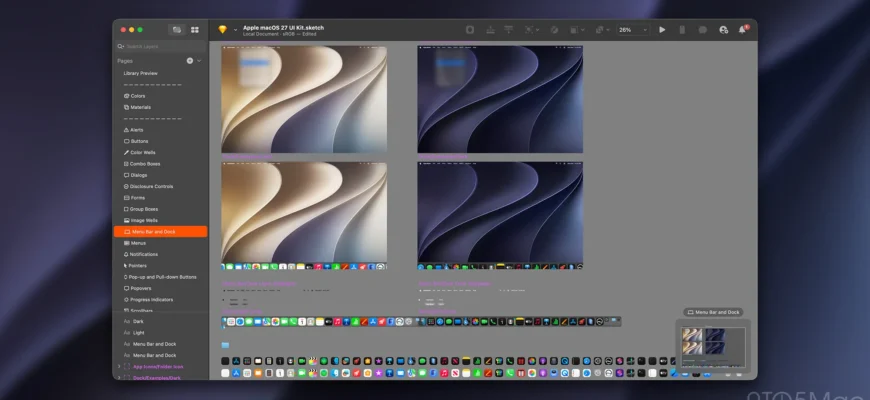
Task: Select the top dark-mode desktop artboard
Action: click(500, 99)
